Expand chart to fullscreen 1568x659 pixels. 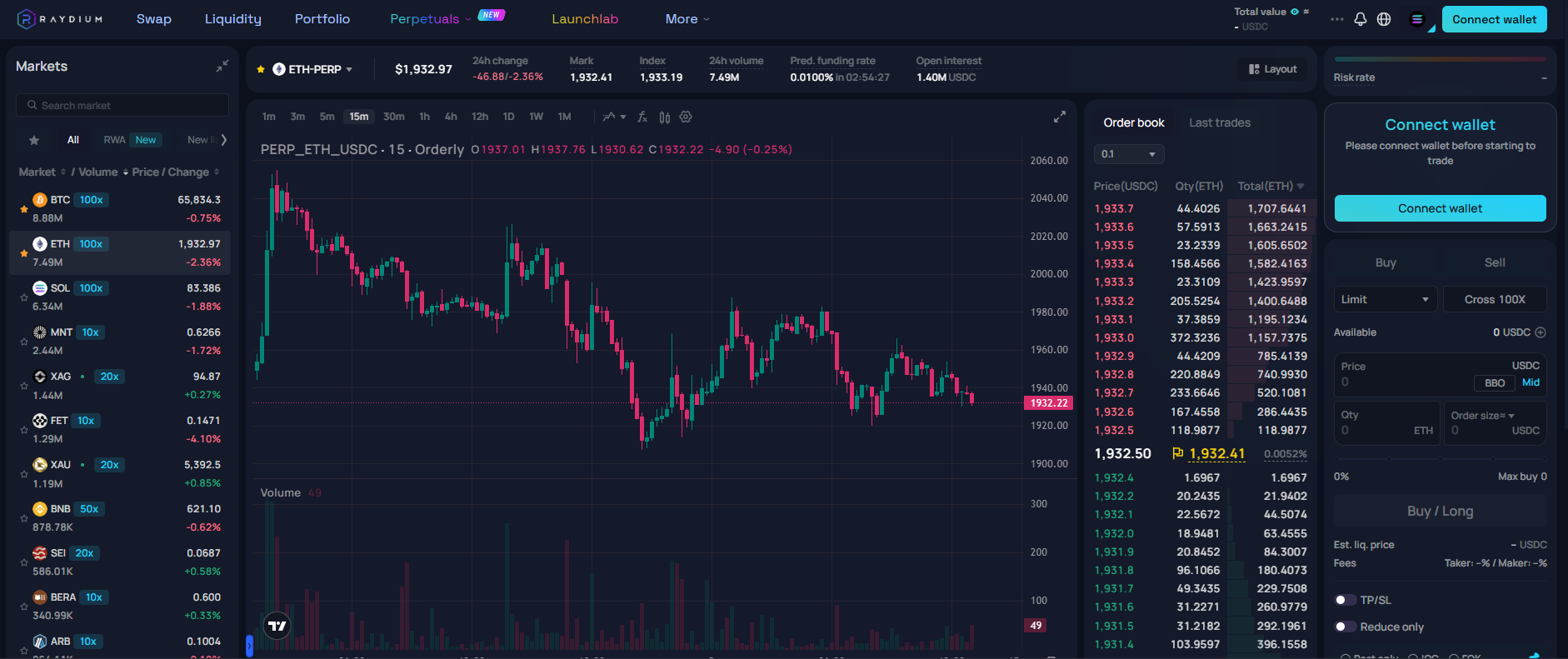click(x=1060, y=117)
